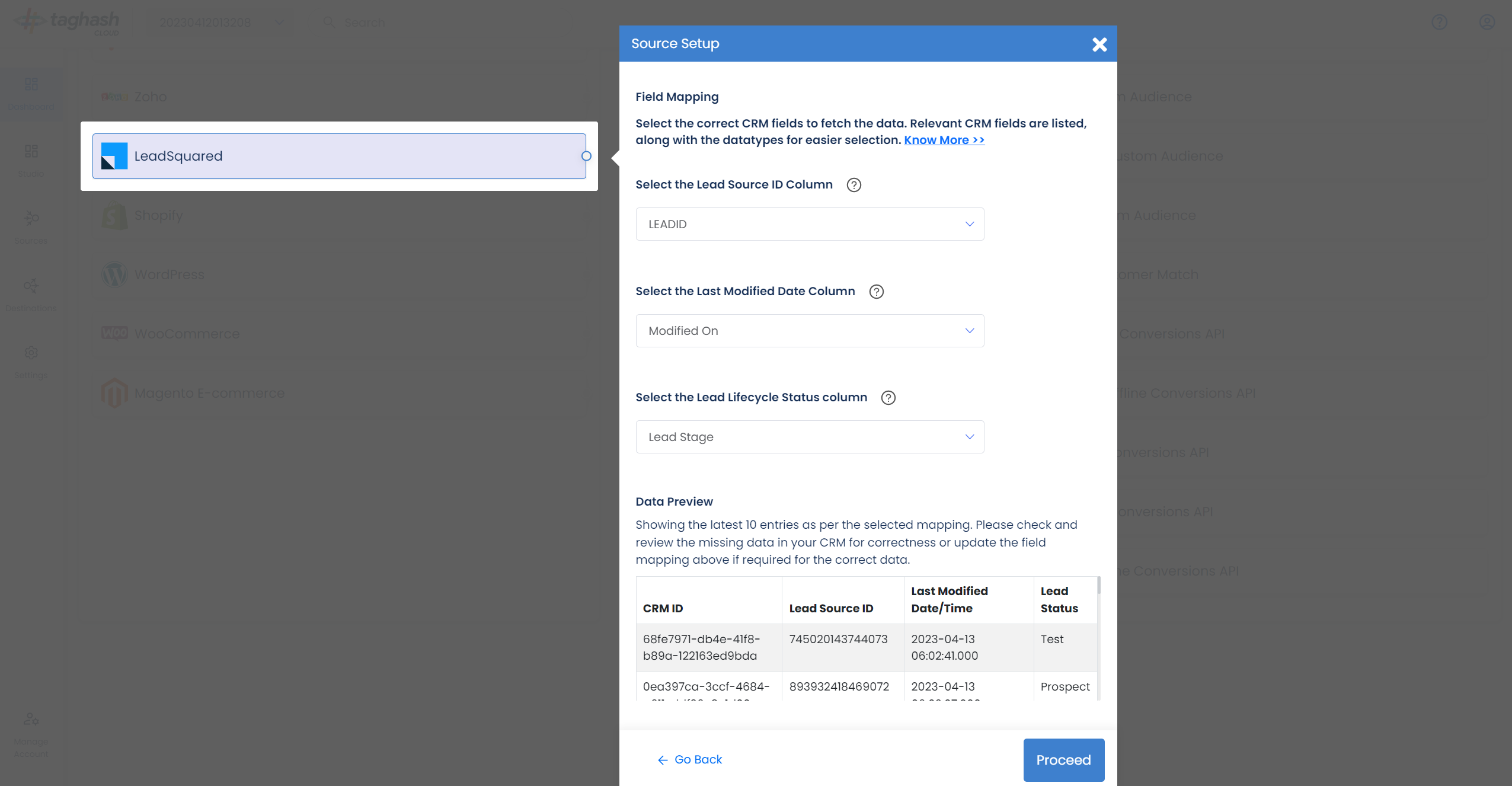Close the Source Setup dialog

(1099, 44)
